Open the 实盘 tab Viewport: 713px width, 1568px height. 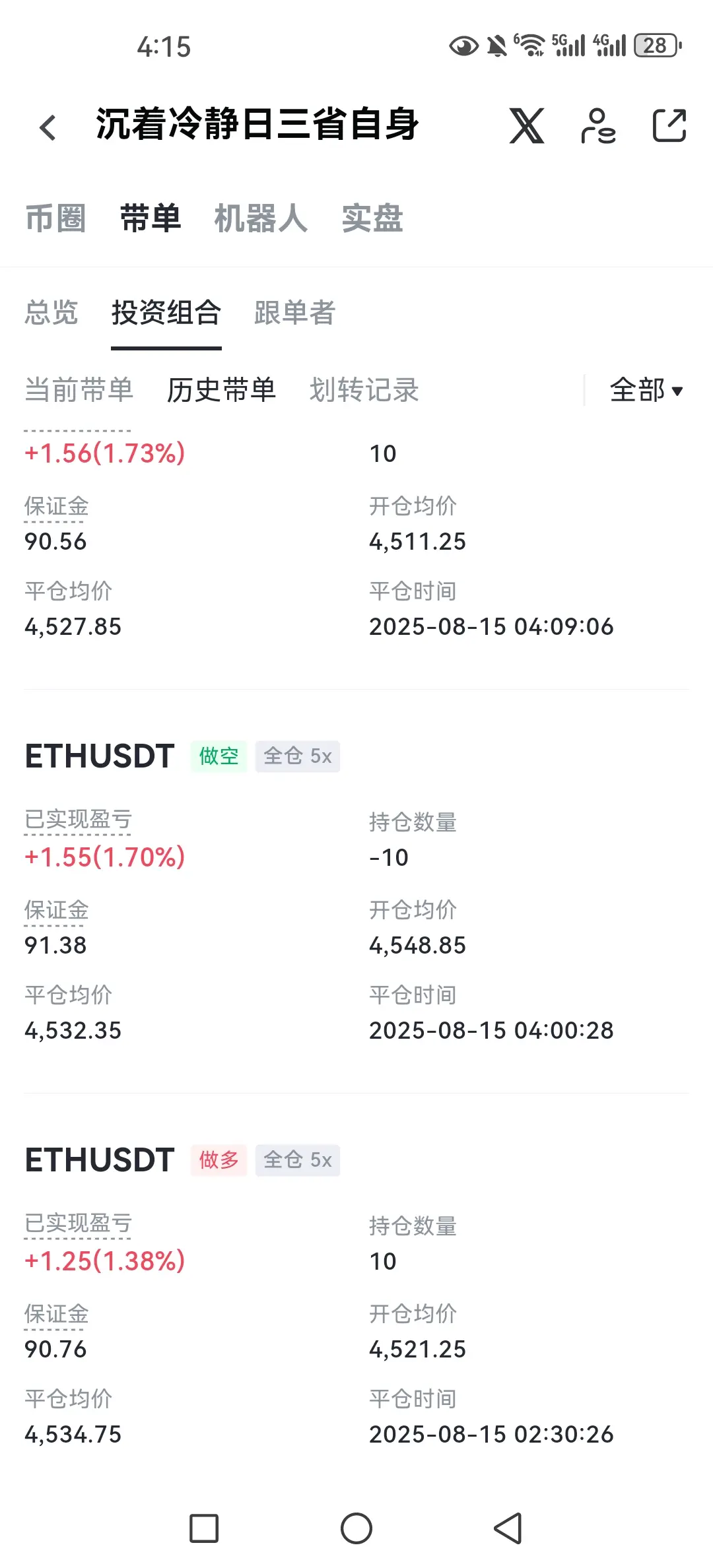(372, 218)
